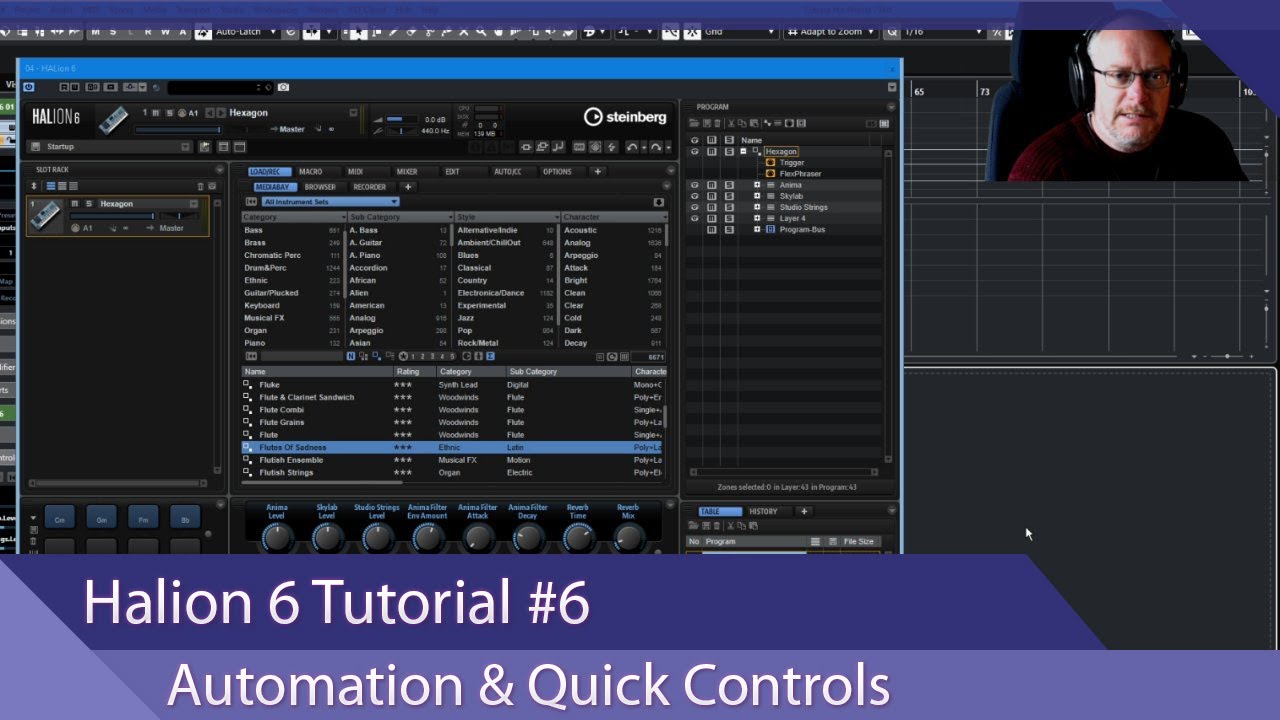Toggle visibility eye for Skylab layer
Viewport: 1280px width, 720px height.
pyautogui.click(x=695, y=196)
